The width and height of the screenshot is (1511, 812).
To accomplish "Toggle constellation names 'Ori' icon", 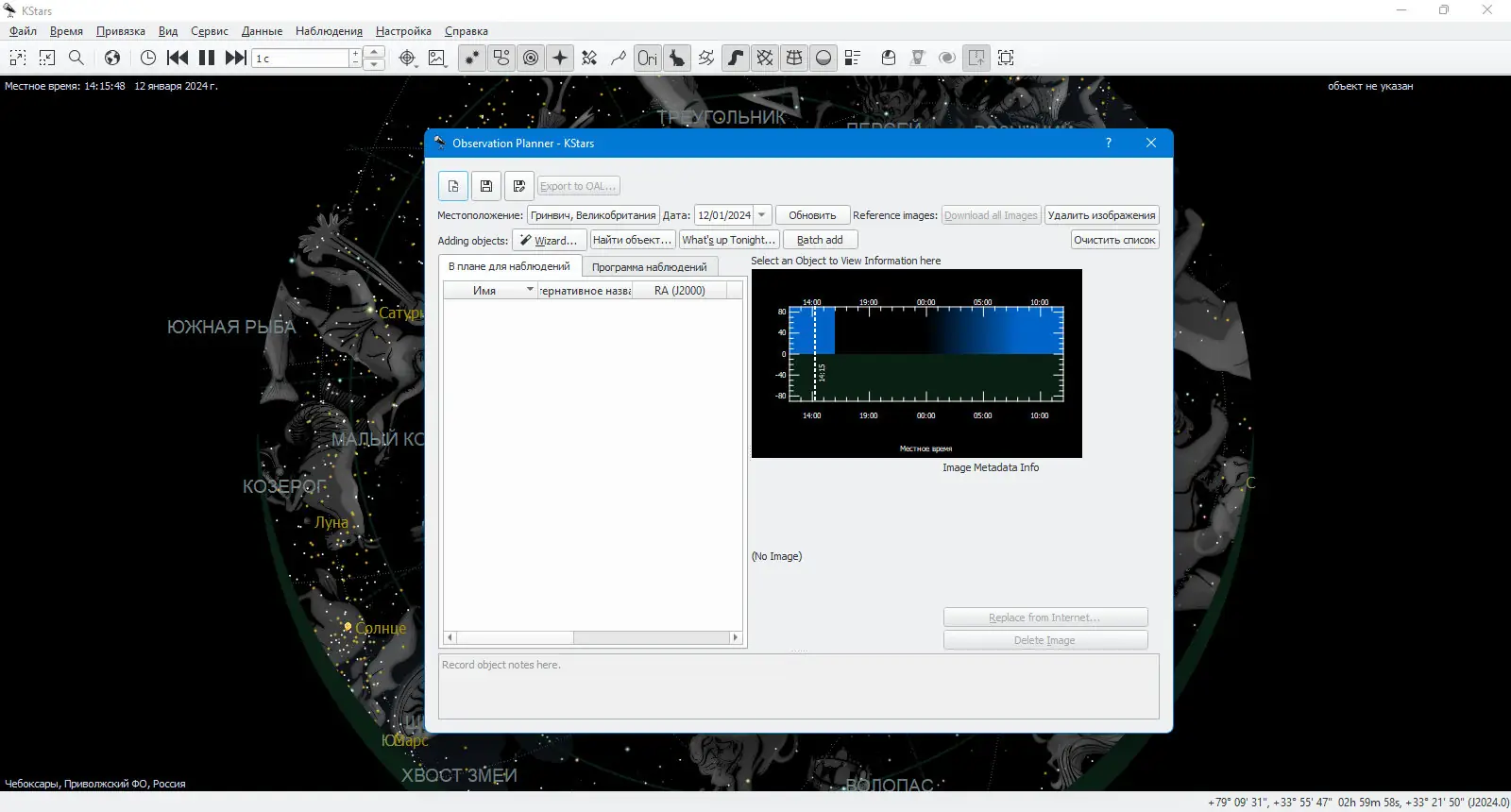I will 647,58.
